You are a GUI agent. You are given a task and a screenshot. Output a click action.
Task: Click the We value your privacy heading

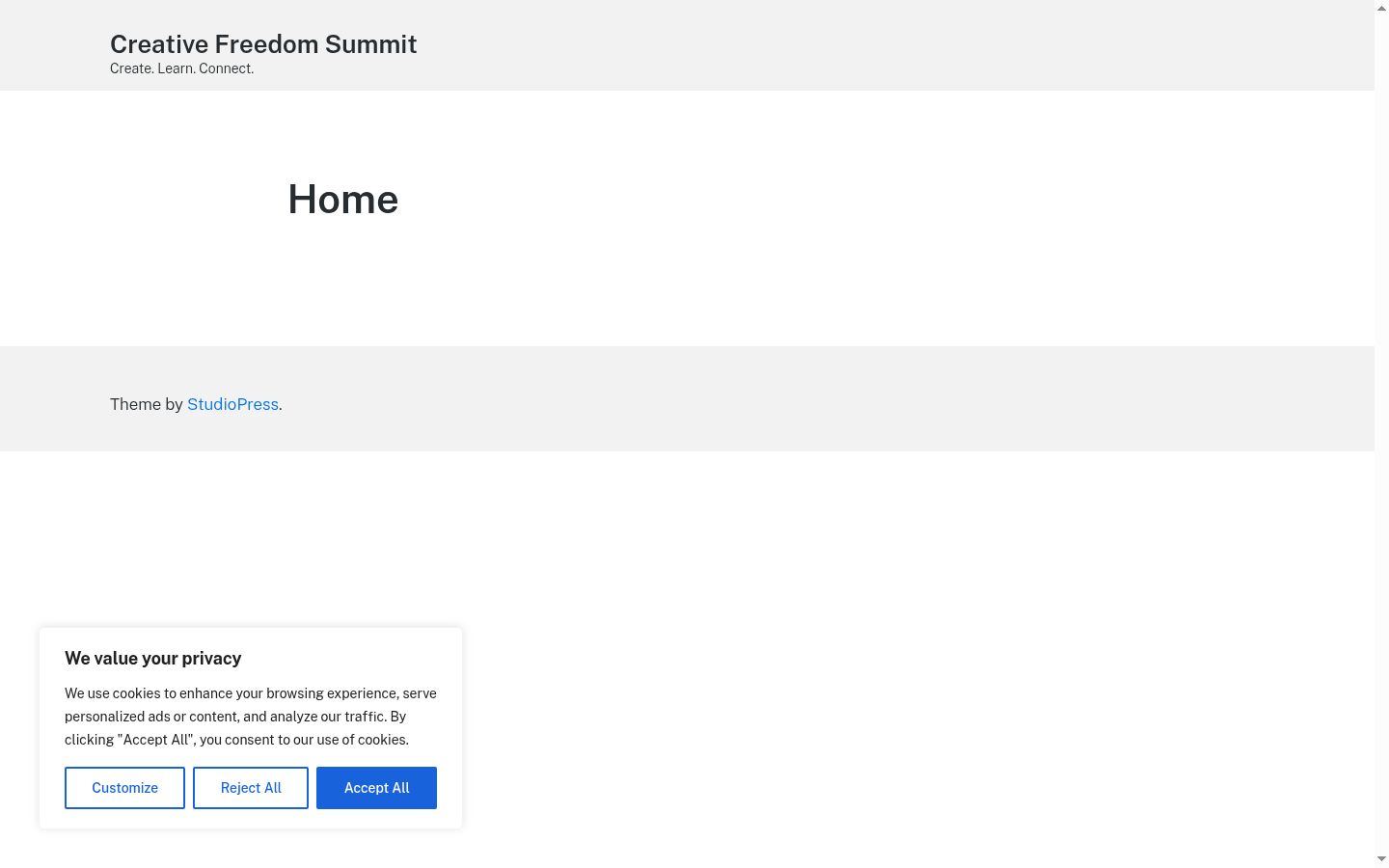(x=152, y=659)
